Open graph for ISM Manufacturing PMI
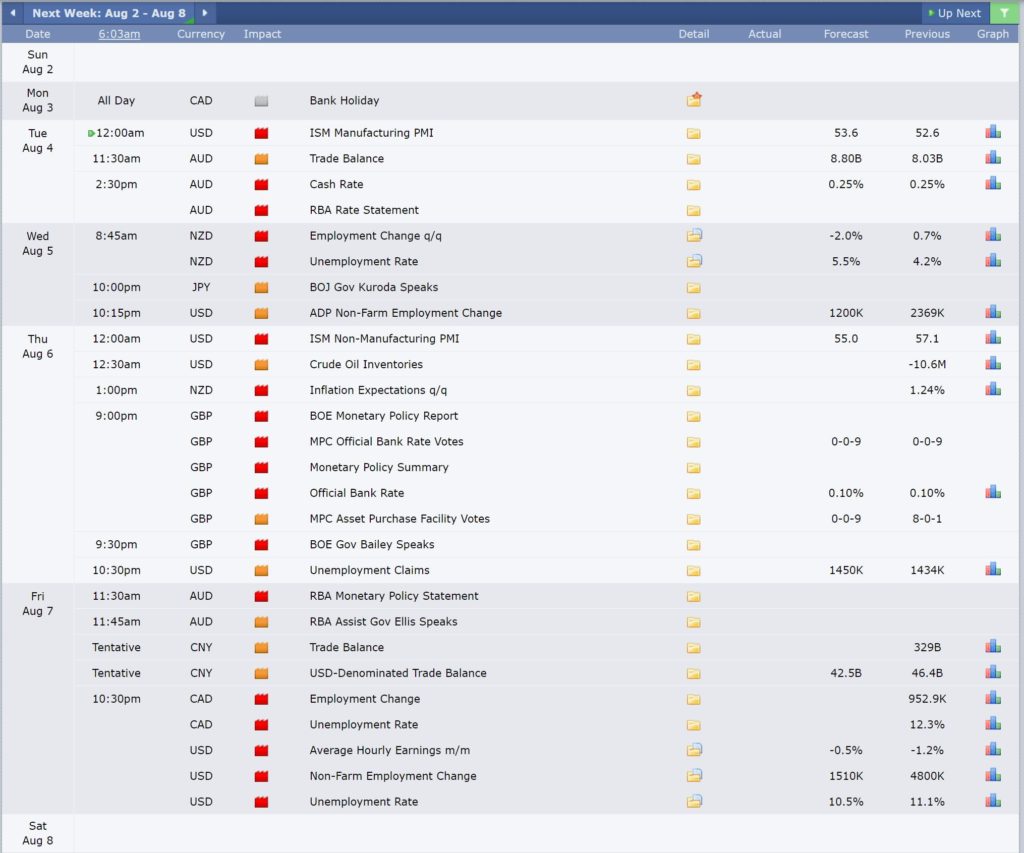 point(993,132)
